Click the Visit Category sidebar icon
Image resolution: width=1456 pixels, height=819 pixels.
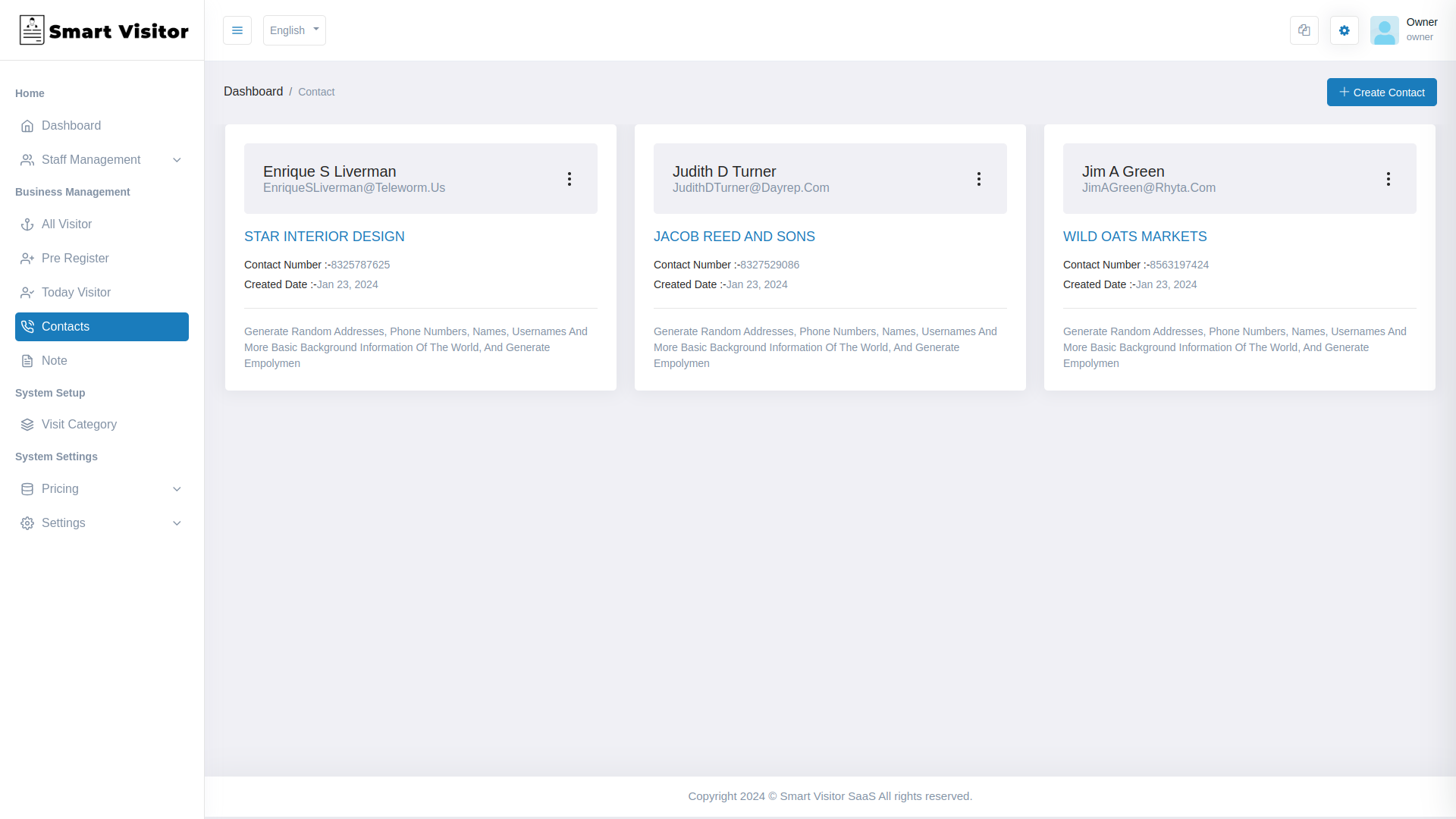[27, 424]
